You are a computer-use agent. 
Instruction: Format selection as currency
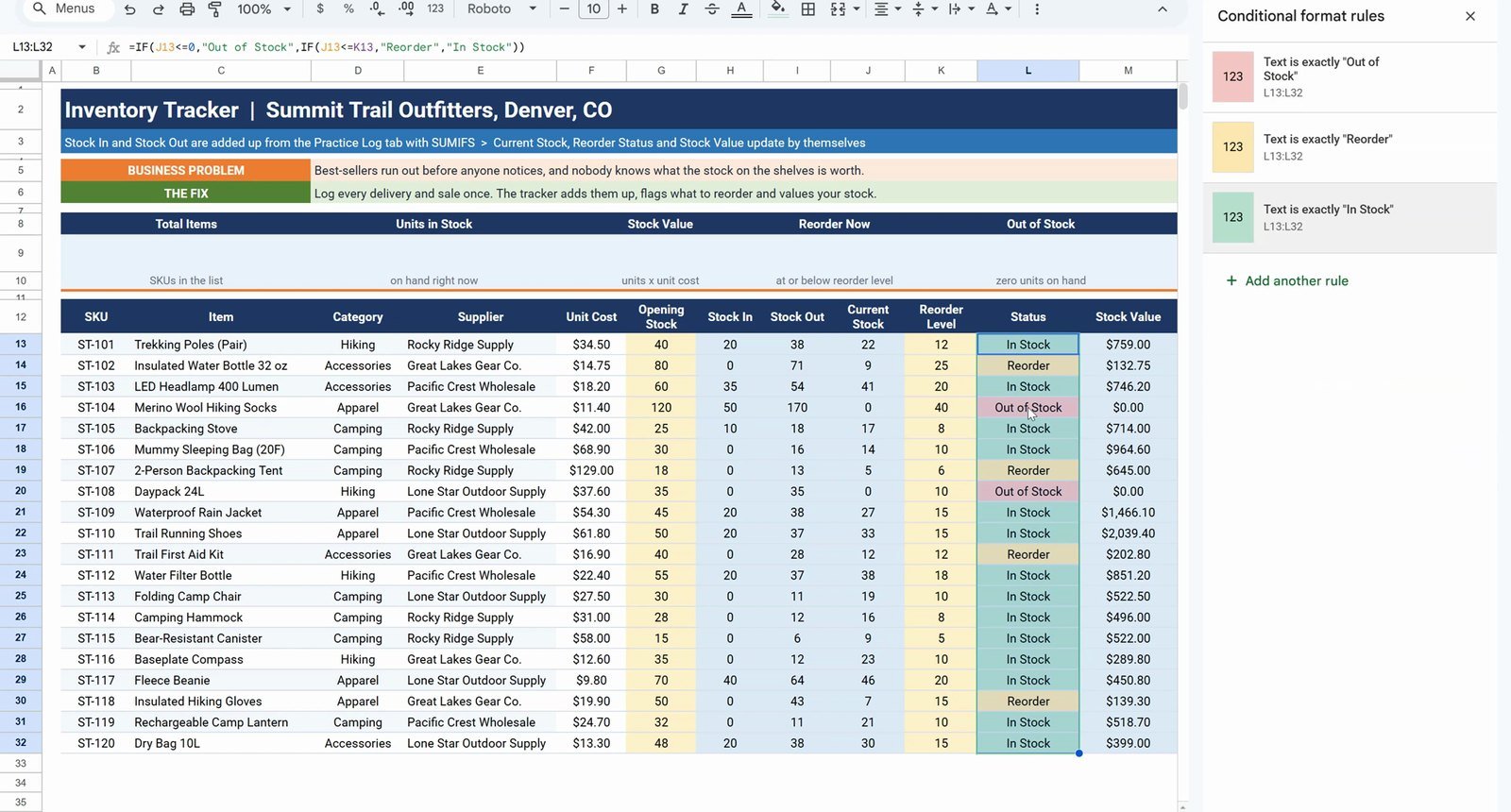[320, 8]
